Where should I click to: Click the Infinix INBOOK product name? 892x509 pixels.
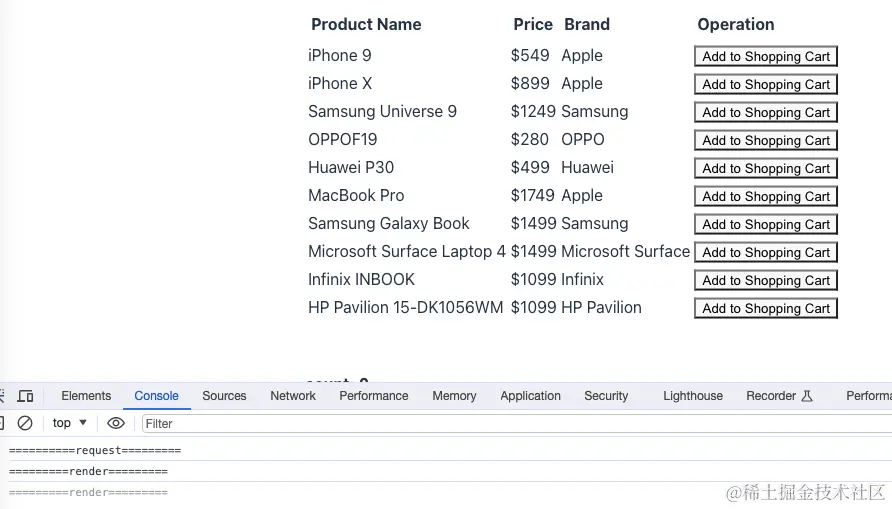tap(361, 279)
